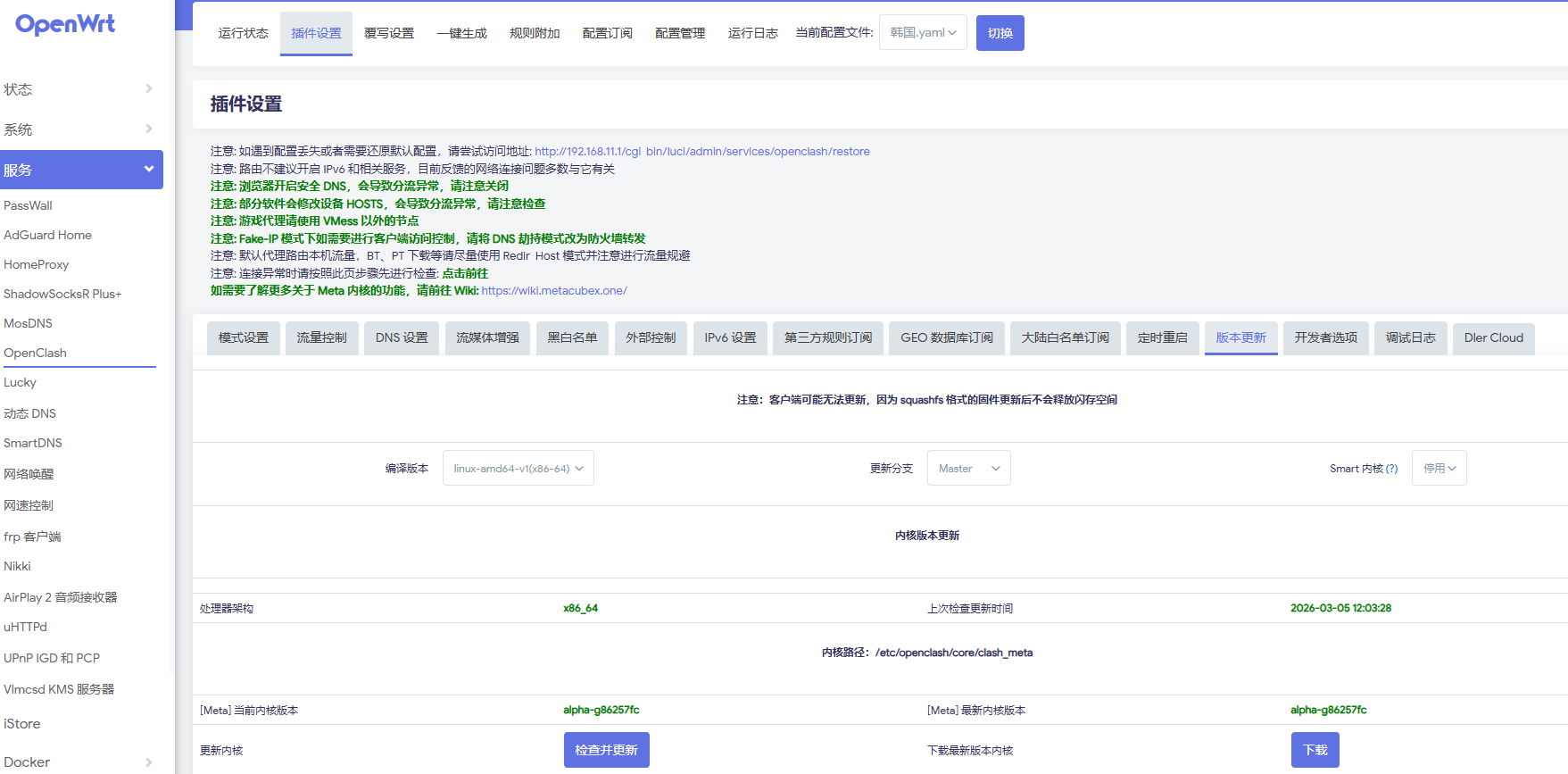This screenshot has width=1568, height=774.
Task: Open the wiki.metacubex.one link
Action: click(x=554, y=291)
